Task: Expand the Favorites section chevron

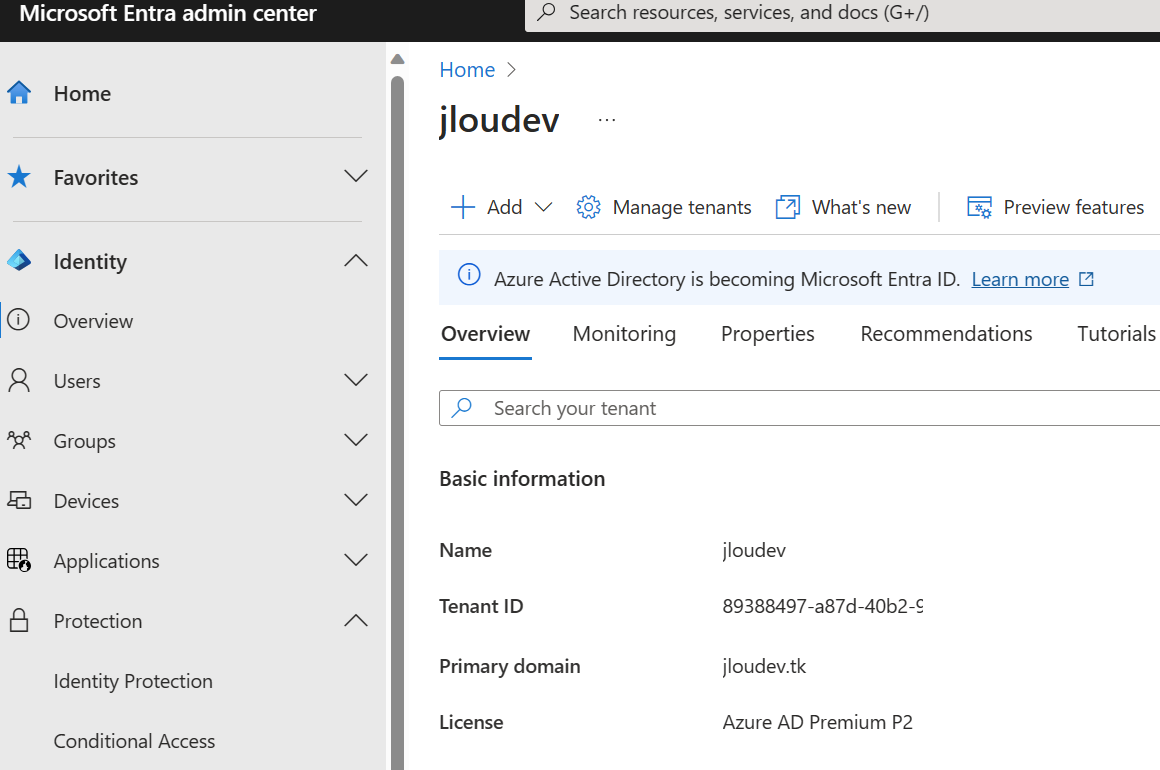Action: pyautogui.click(x=356, y=176)
